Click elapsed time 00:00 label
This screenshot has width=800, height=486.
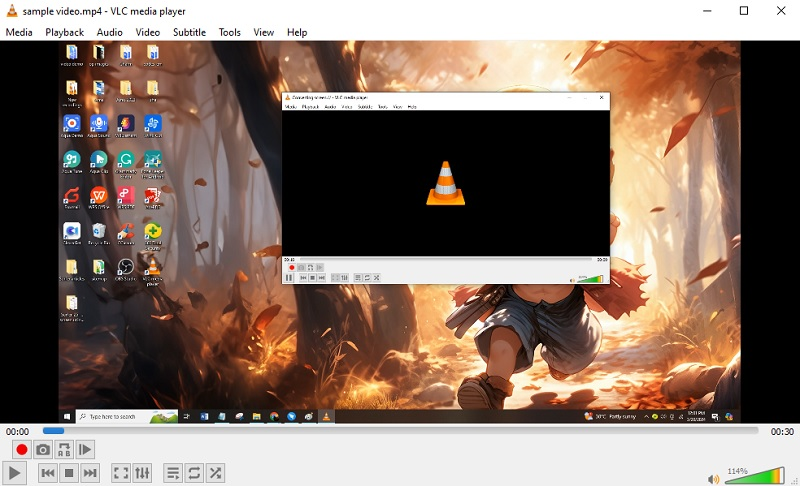click(x=17, y=431)
